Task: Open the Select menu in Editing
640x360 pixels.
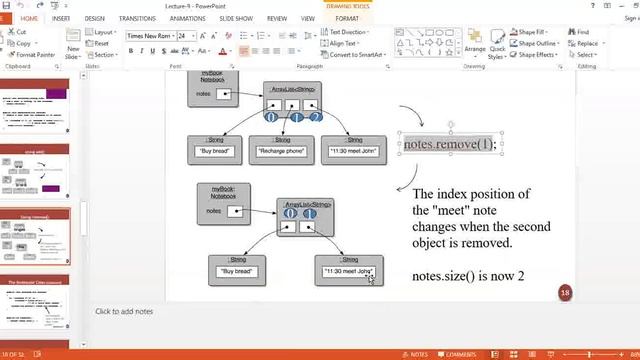Action: point(583,55)
